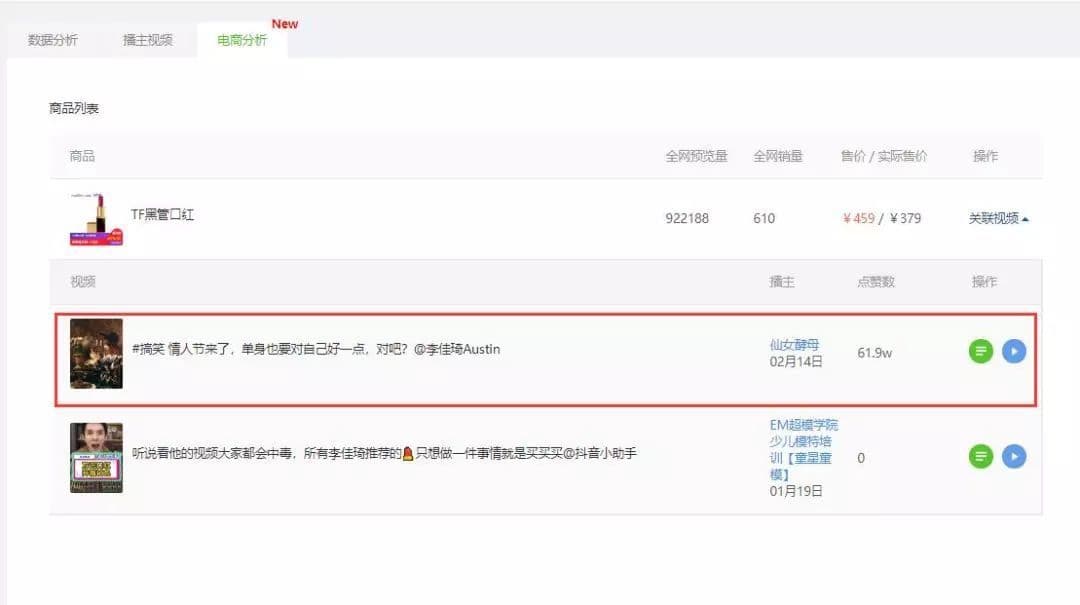Click the second video's thumbnail
Screen dimensions: 1080x605
tap(95, 457)
